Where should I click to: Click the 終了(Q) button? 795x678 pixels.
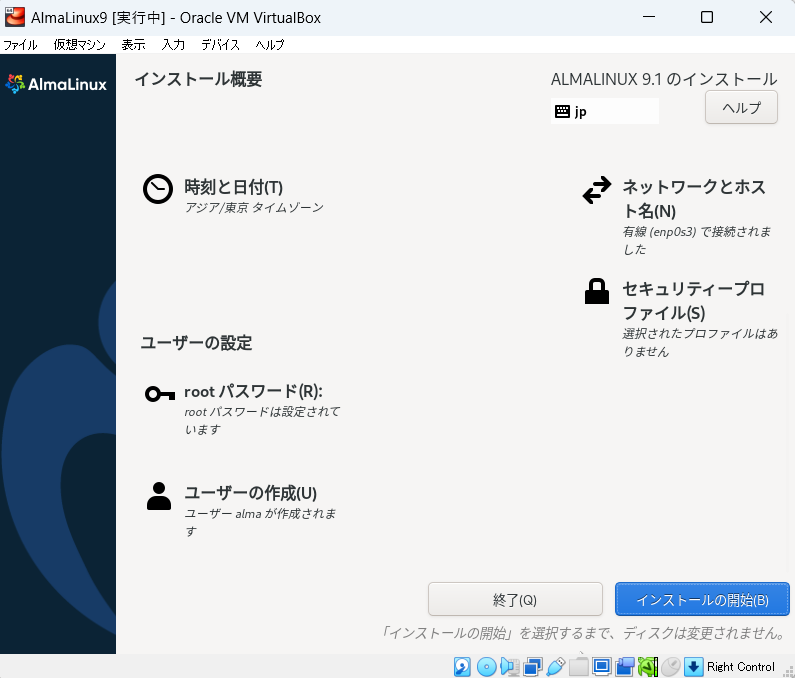click(515, 599)
